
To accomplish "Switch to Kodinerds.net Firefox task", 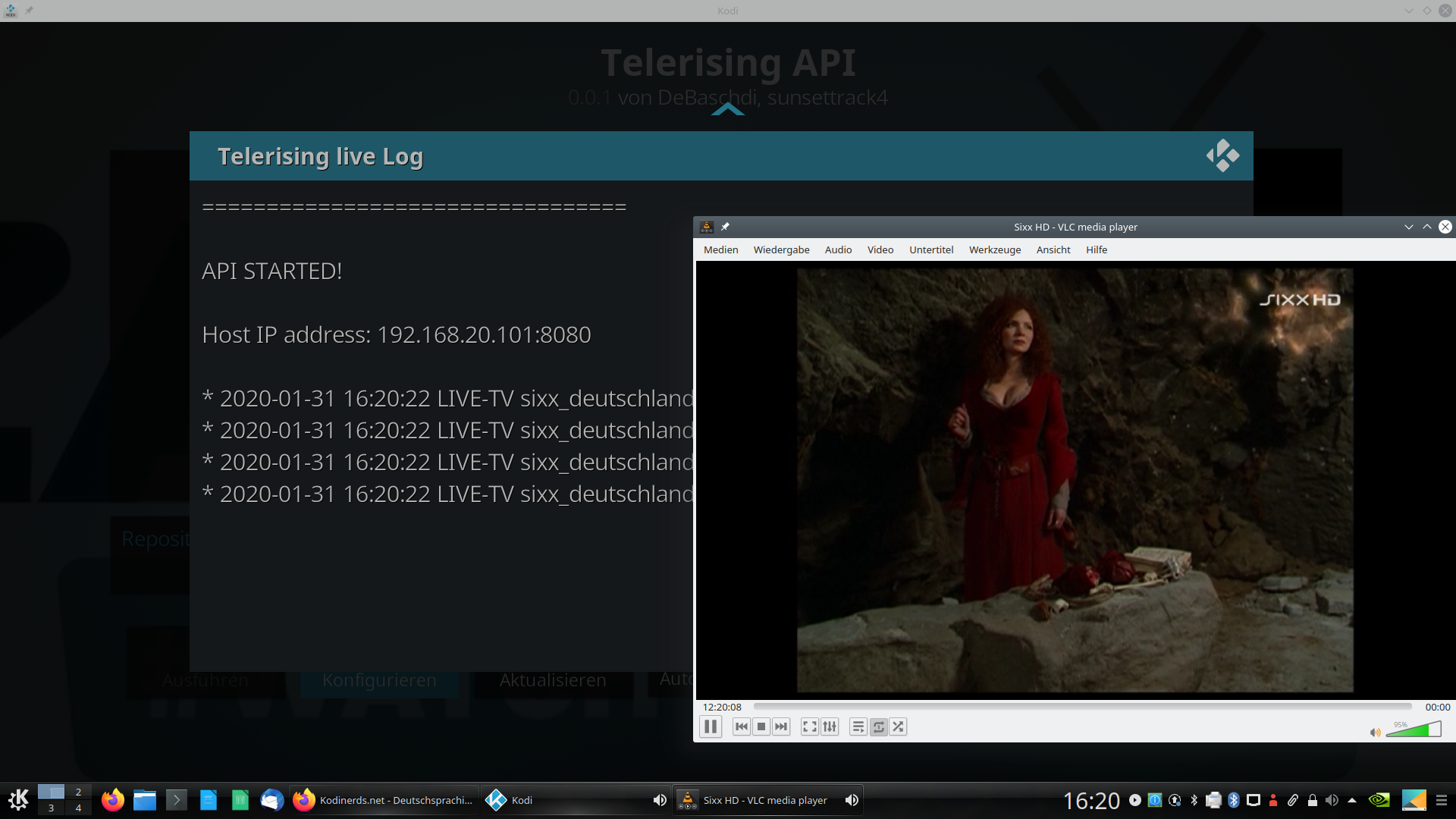I will pos(384,800).
